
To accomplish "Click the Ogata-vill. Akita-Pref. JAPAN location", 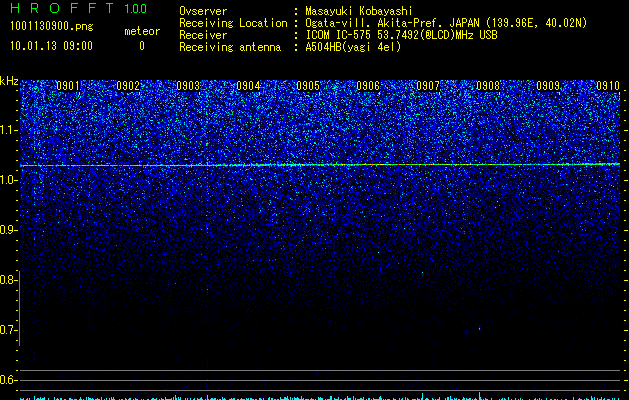I will (x=446, y=23).
